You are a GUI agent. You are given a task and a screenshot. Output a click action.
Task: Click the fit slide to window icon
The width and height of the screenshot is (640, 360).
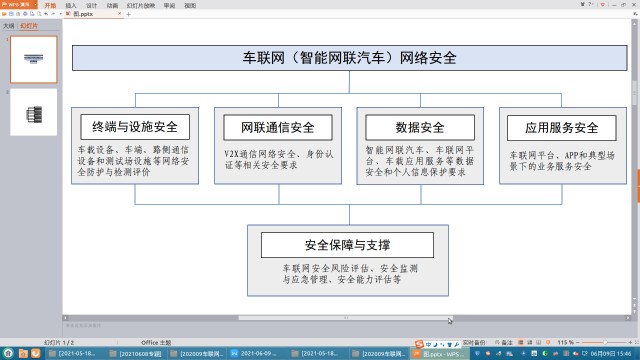pyautogui.click(x=636, y=342)
